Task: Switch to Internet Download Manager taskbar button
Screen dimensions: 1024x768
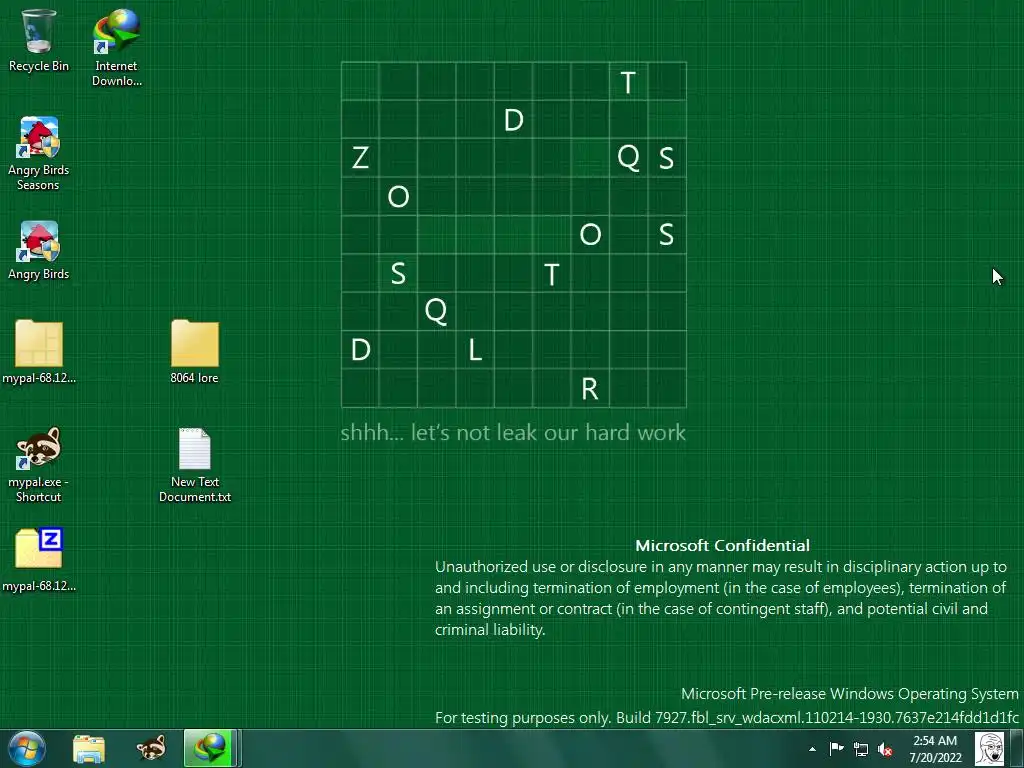Action: point(210,748)
